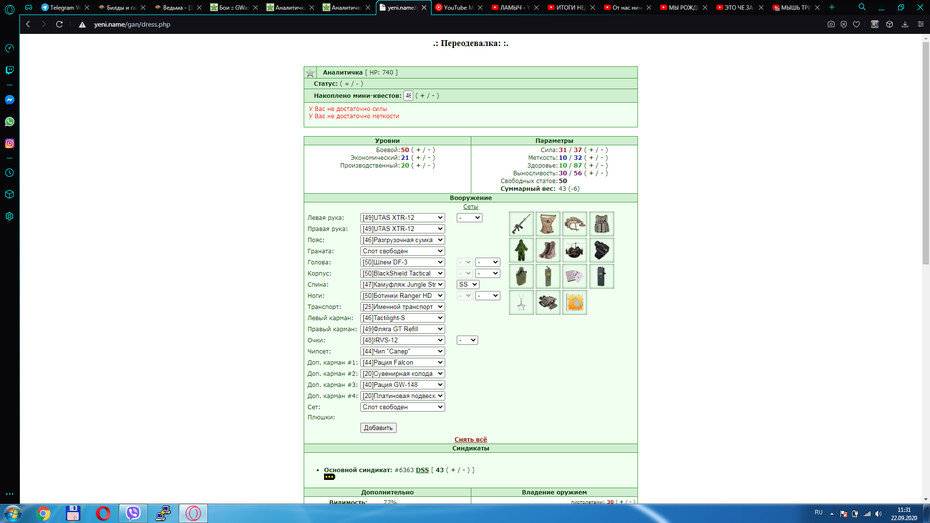Click the tactical vest equipment icon
Image resolution: width=930 pixels, height=523 pixels.
click(x=601, y=224)
